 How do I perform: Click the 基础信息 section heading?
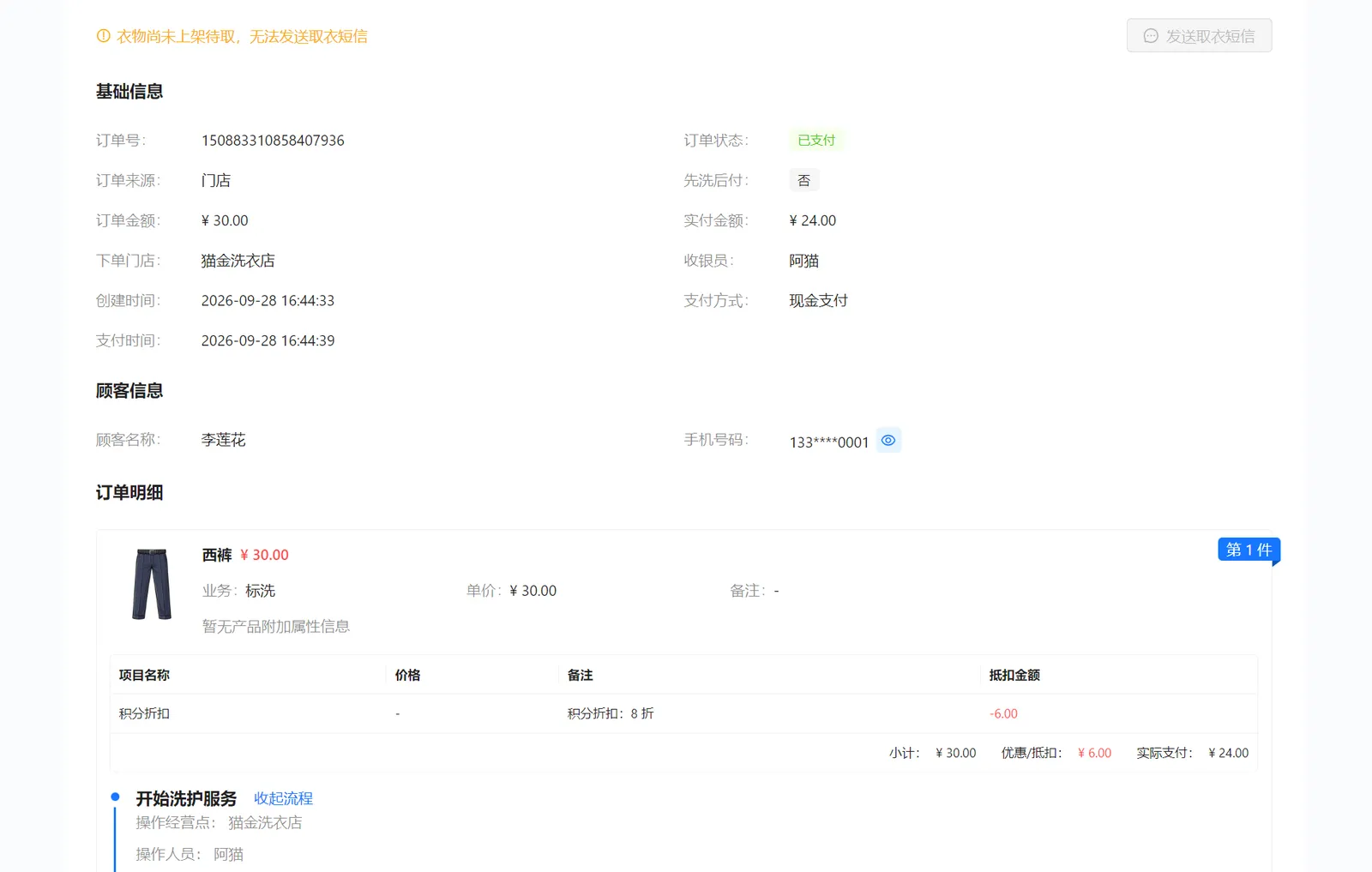pos(129,92)
